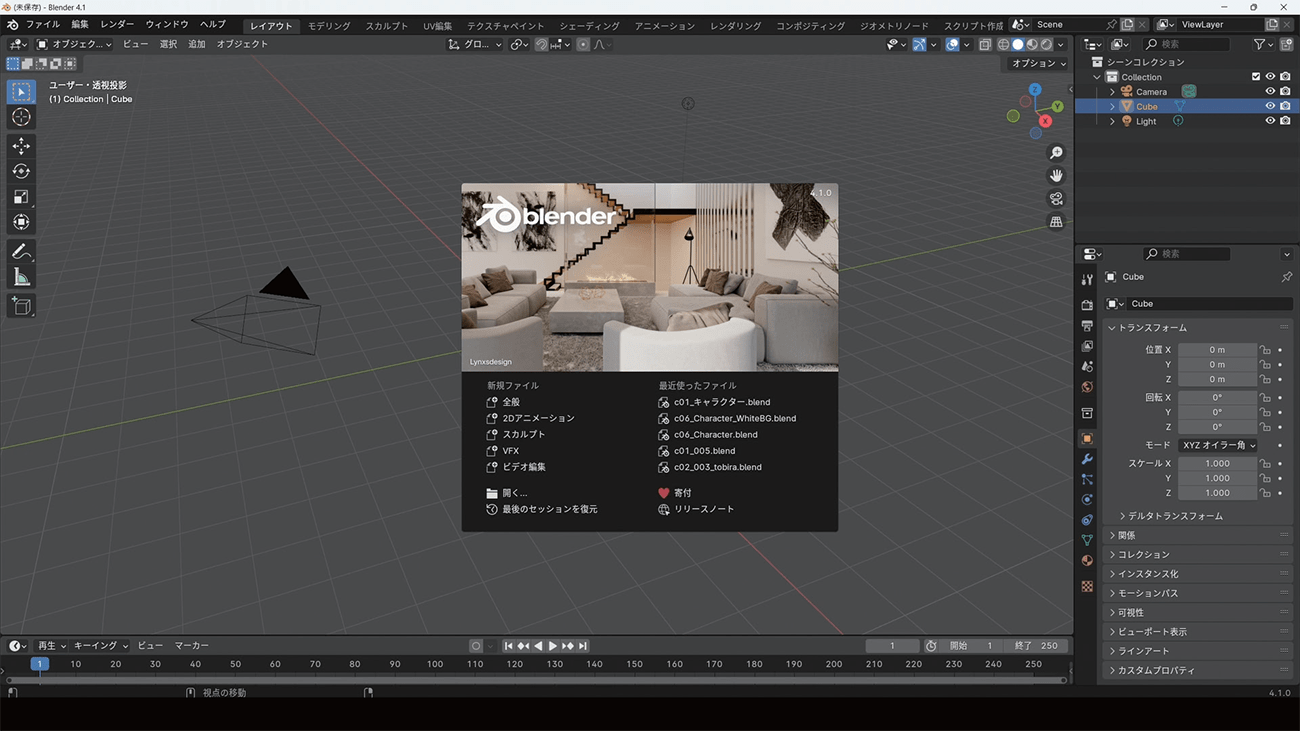Lock the 位置 X value
Screen dimensions: 1300x731
click(x=1265, y=350)
